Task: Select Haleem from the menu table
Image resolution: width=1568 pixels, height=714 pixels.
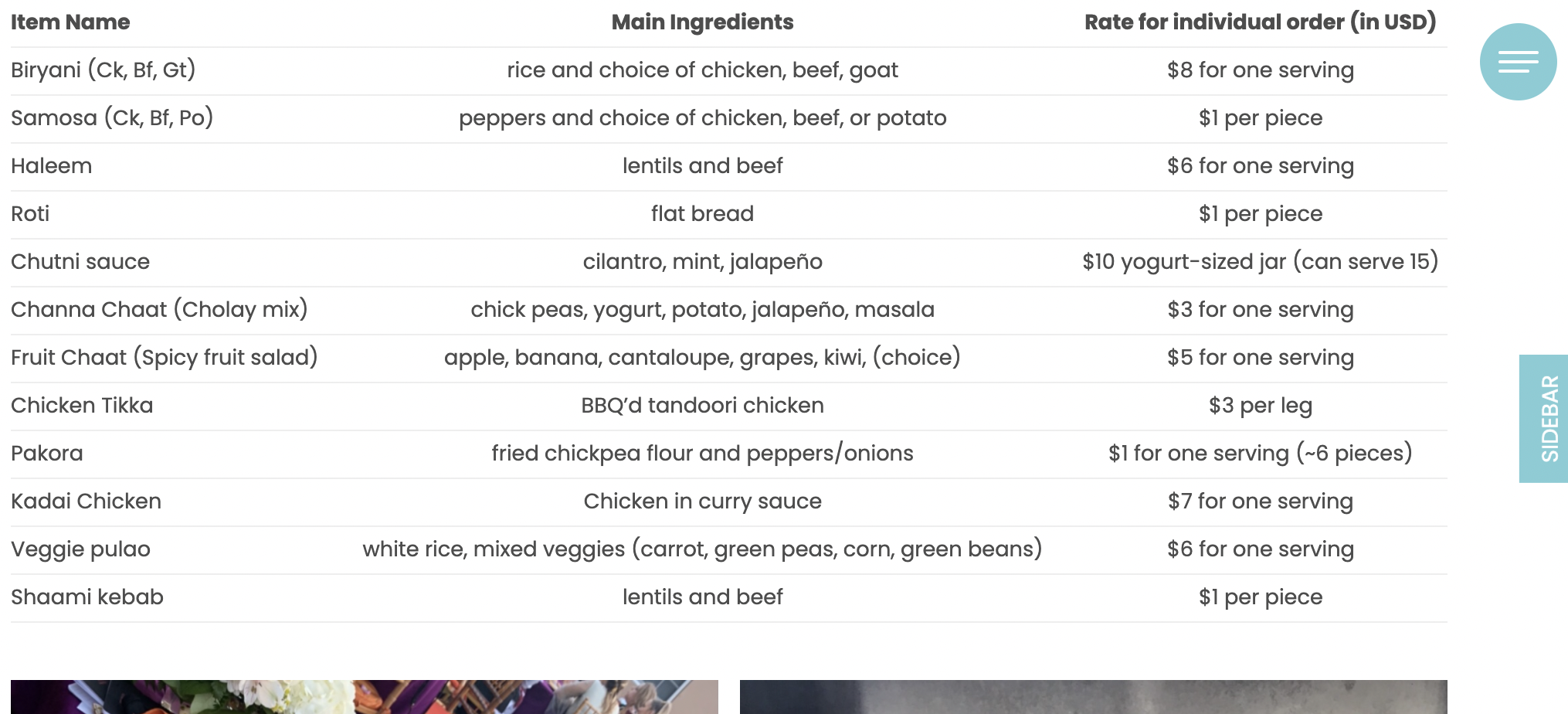Action: click(x=51, y=165)
